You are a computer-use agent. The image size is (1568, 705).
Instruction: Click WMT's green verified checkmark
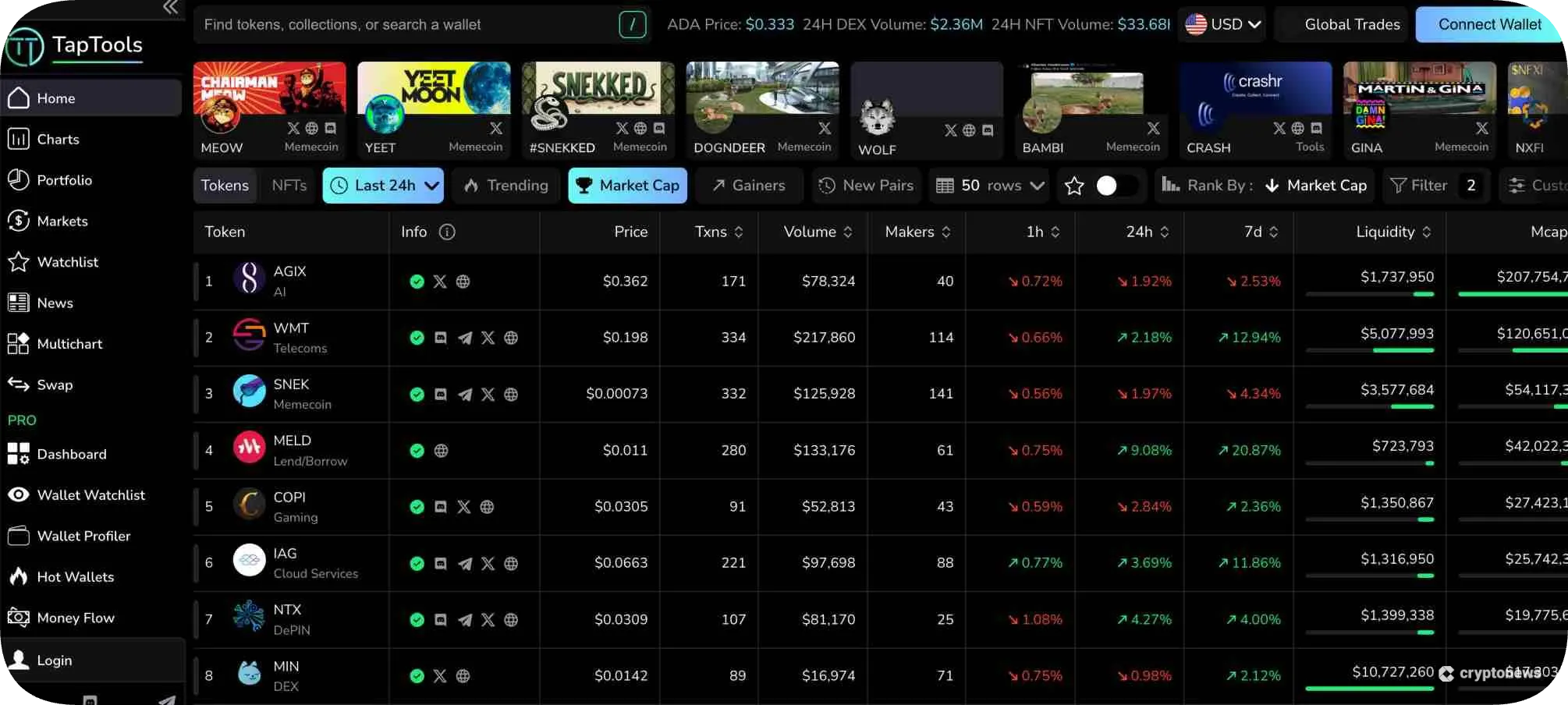(x=417, y=338)
